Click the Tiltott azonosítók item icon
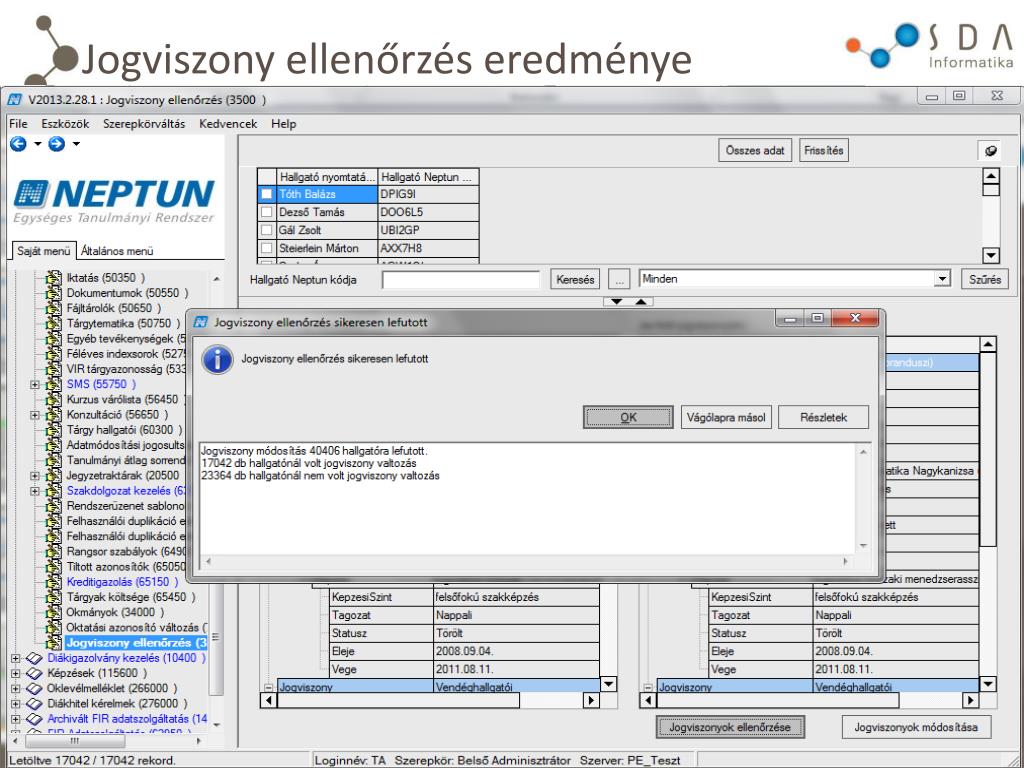The width and height of the screenshot is (1024, 768). (x=54, y=566)
